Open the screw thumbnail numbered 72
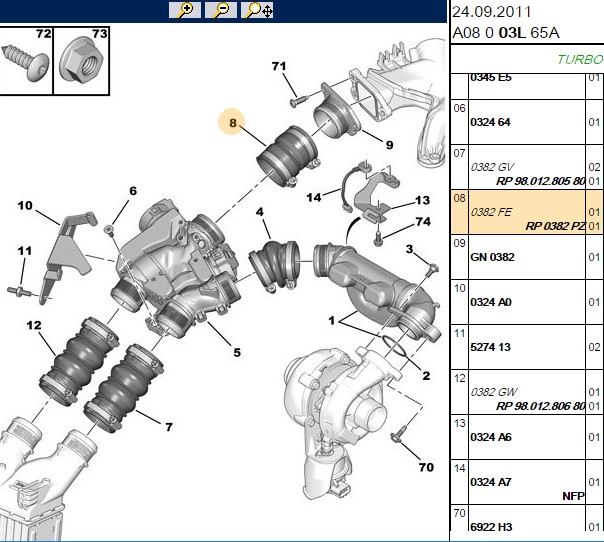The width and height of the screenshot is (604, 542). [x=26, y=60]
